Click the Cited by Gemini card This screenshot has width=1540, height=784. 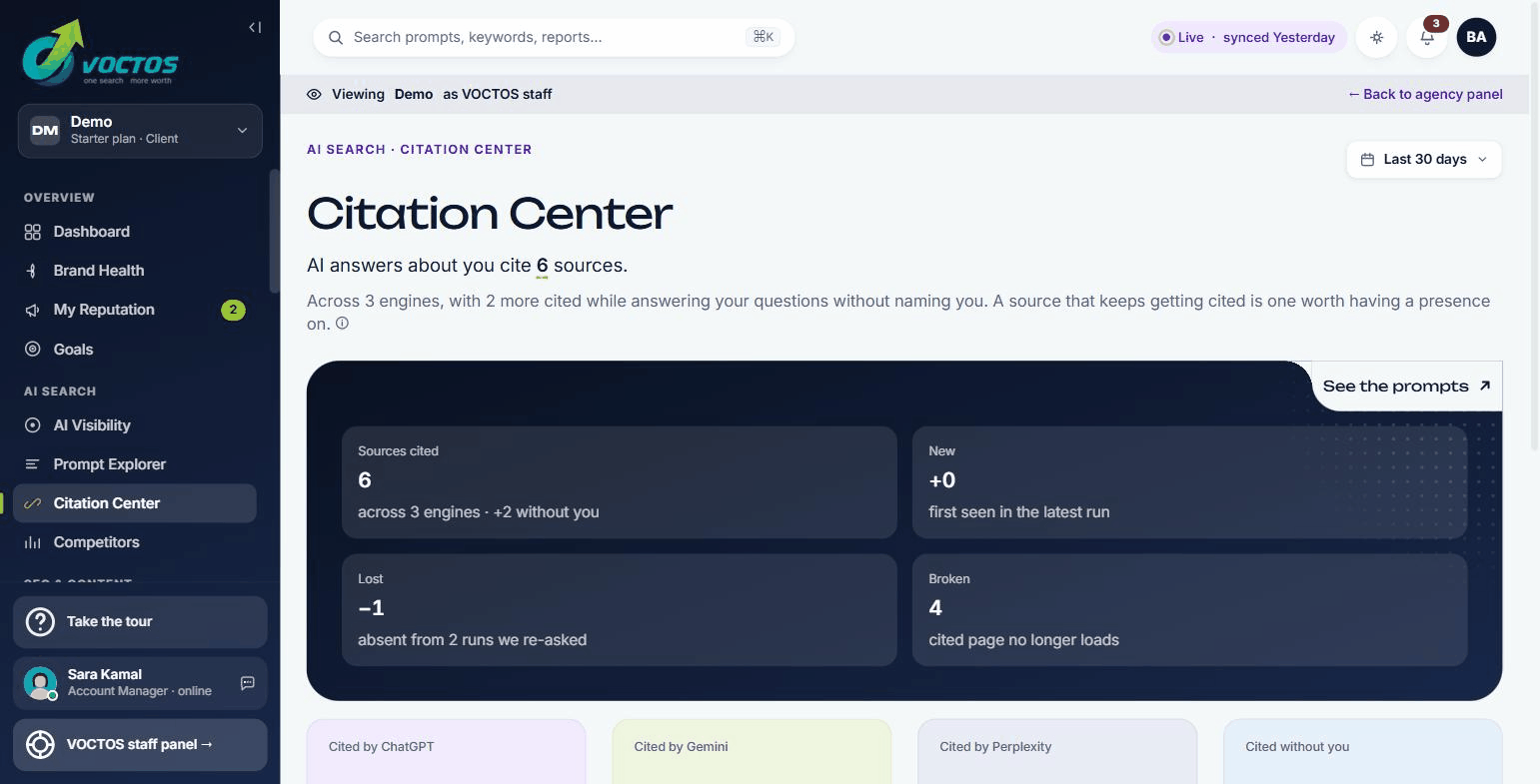[752, 751]
